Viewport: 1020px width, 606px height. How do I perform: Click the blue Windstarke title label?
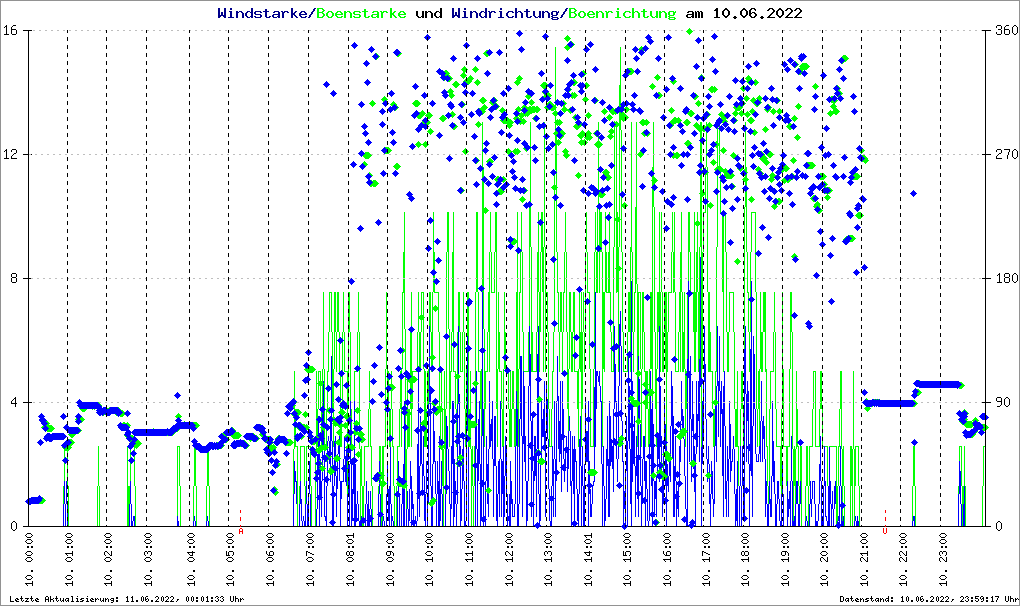click(x=264, y=14)
